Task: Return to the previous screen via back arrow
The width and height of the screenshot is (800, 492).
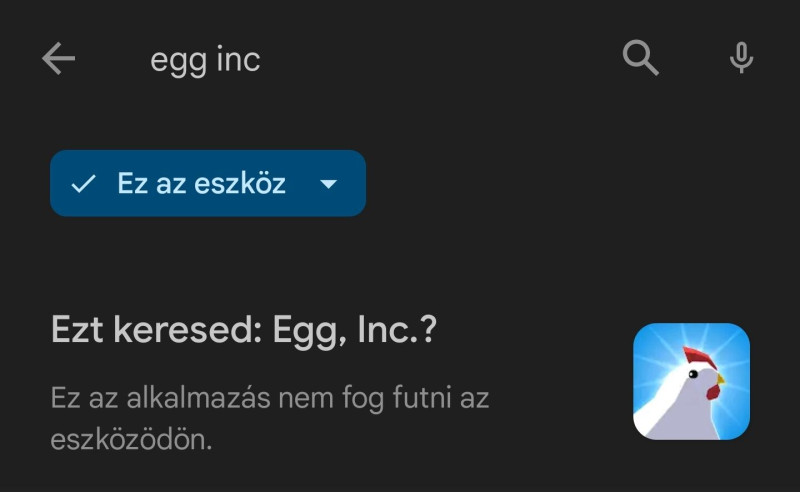Action: 58,59
